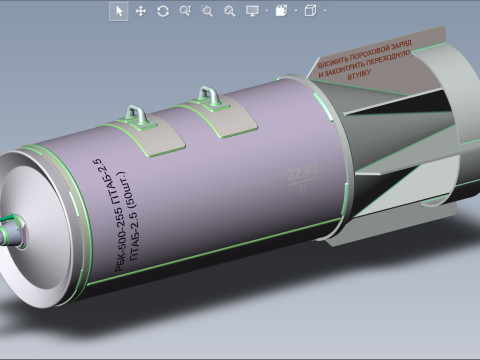Select the arrow pointer tool
Image resolution: width=480 pixels, height=360 pixels.
tap(119, 11)
